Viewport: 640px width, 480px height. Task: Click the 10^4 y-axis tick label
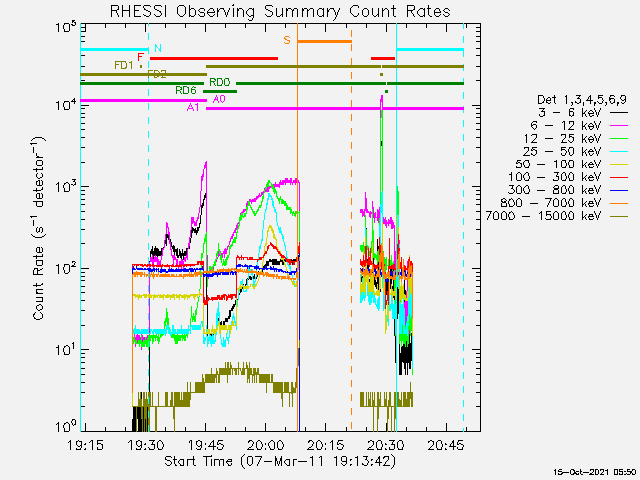(x=65, y=107)
